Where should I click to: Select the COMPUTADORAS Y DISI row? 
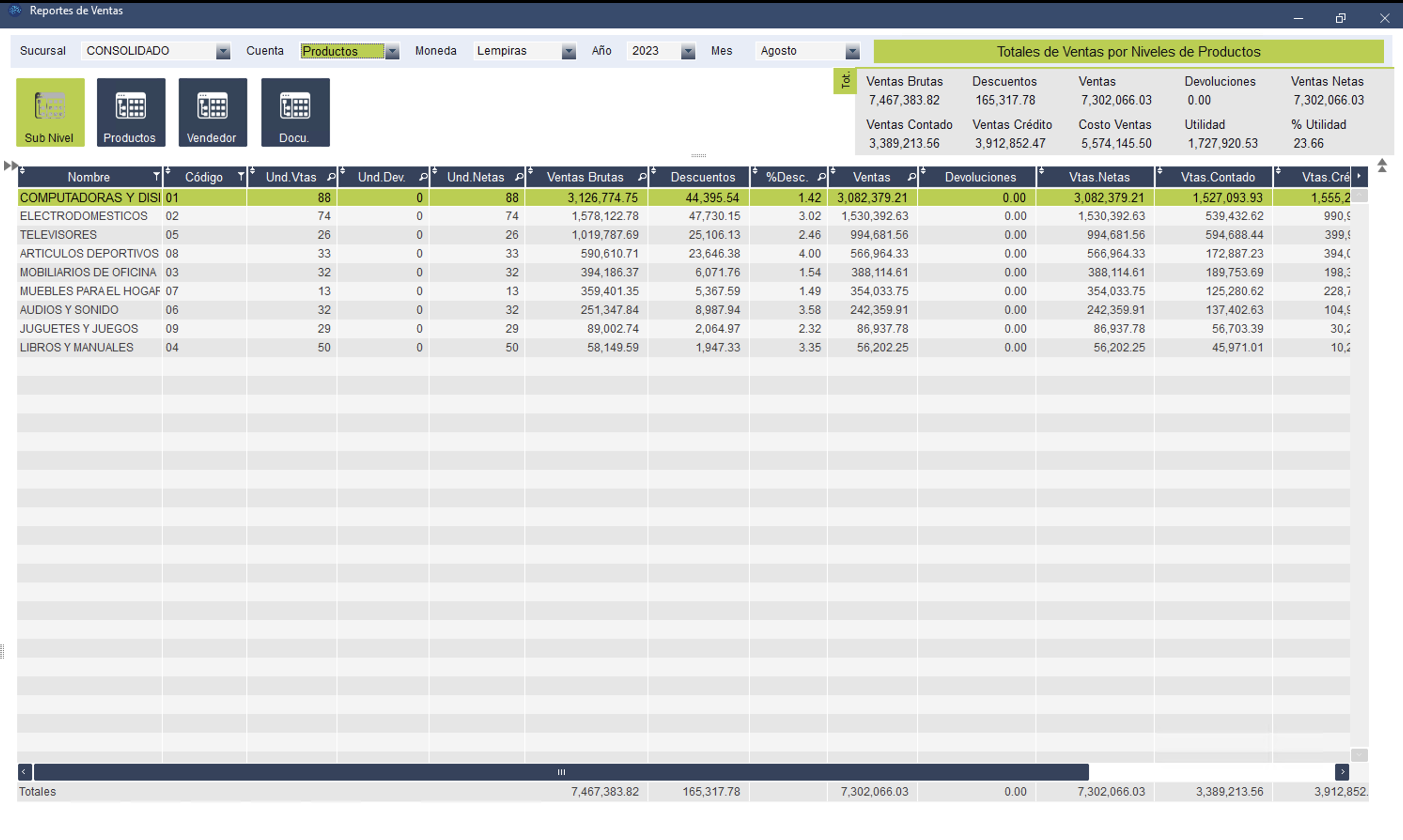click(684, 197)
